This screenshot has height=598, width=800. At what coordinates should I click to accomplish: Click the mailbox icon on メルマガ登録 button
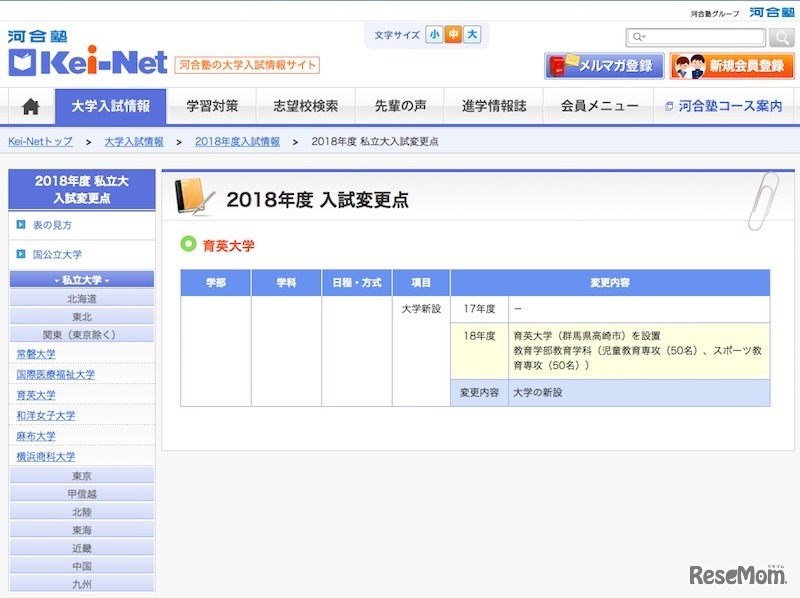557,64
